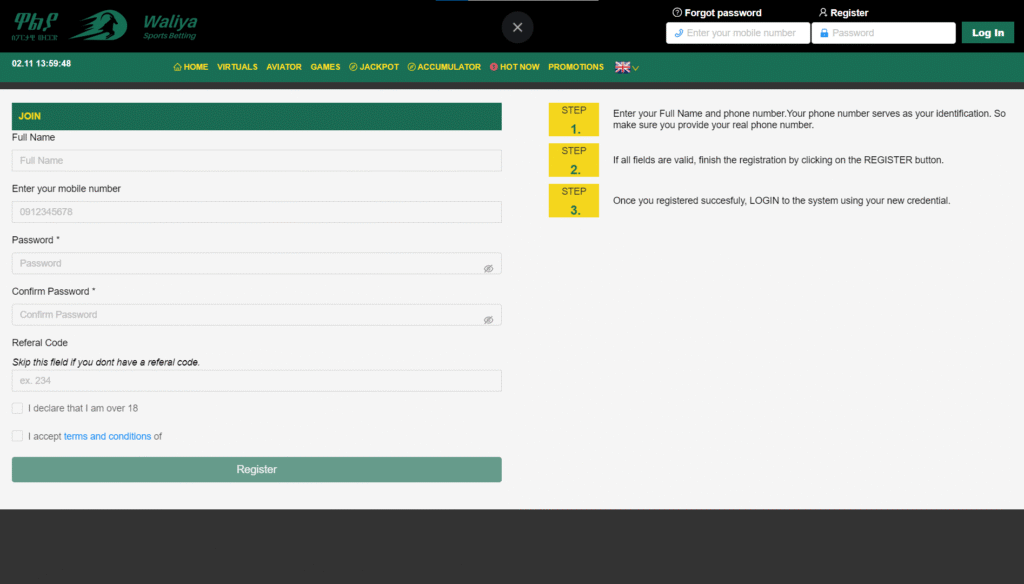Click the Log In button
Screen dimensions: 1024x584
[987, 33]
